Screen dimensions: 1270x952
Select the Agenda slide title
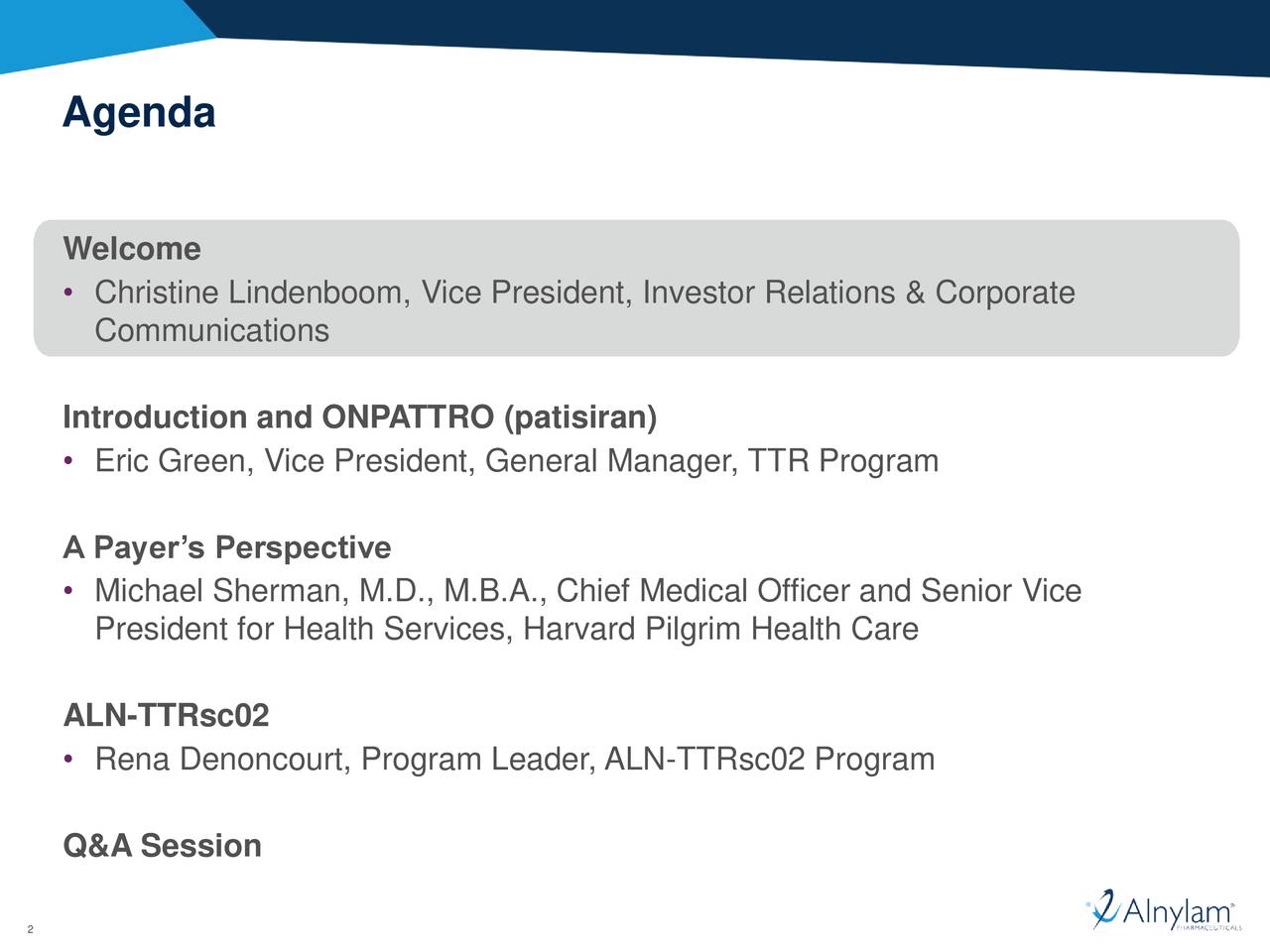[x=139, y=113]
